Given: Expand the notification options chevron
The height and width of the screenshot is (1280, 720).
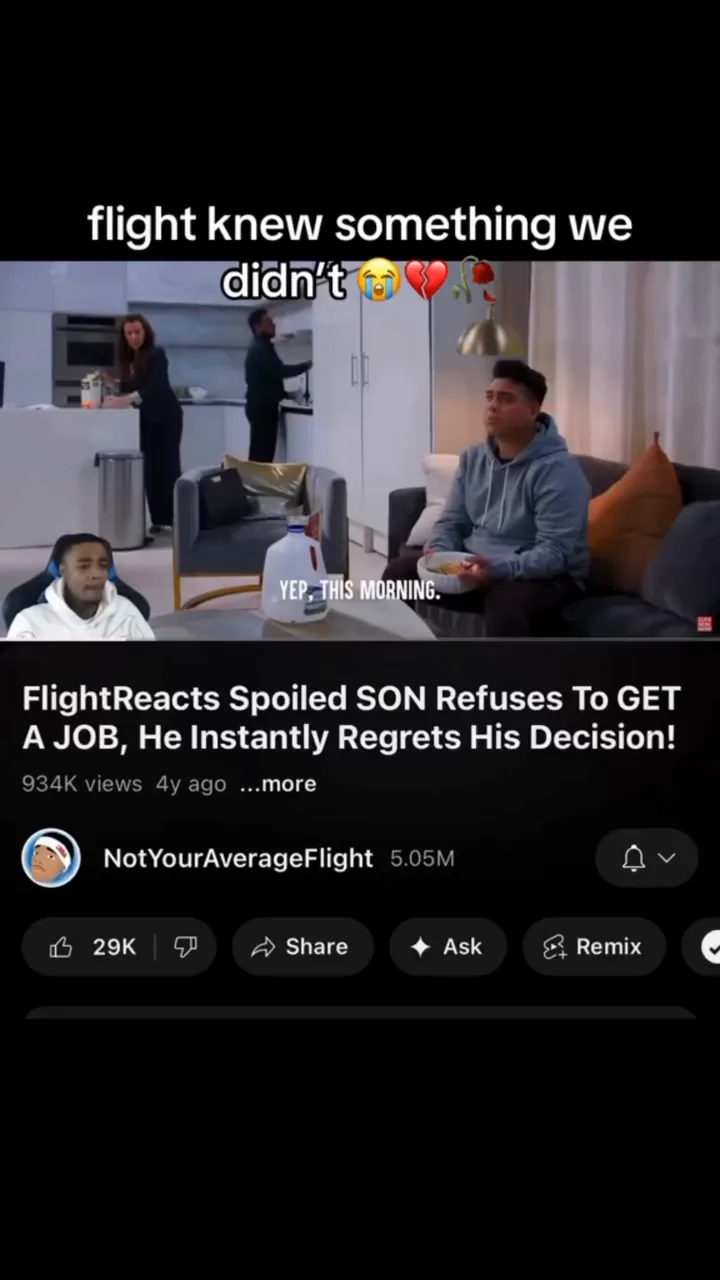Looking at the screenshot, I should tap(667, 858).
